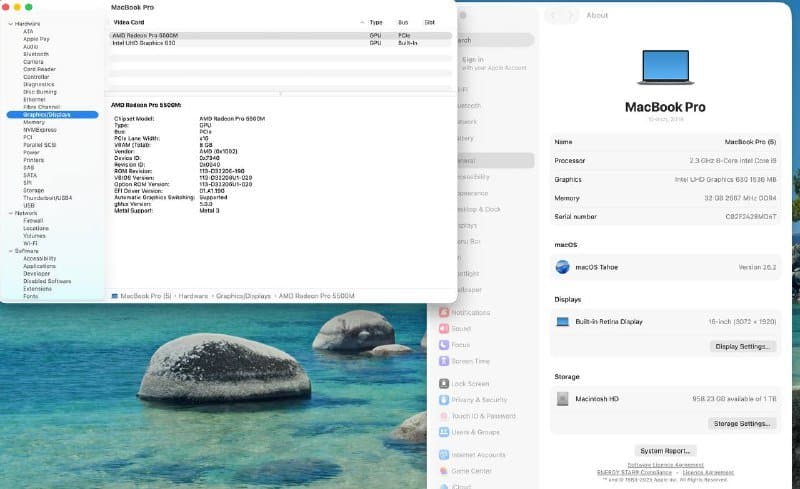Open System Report button

coord(665,451)
